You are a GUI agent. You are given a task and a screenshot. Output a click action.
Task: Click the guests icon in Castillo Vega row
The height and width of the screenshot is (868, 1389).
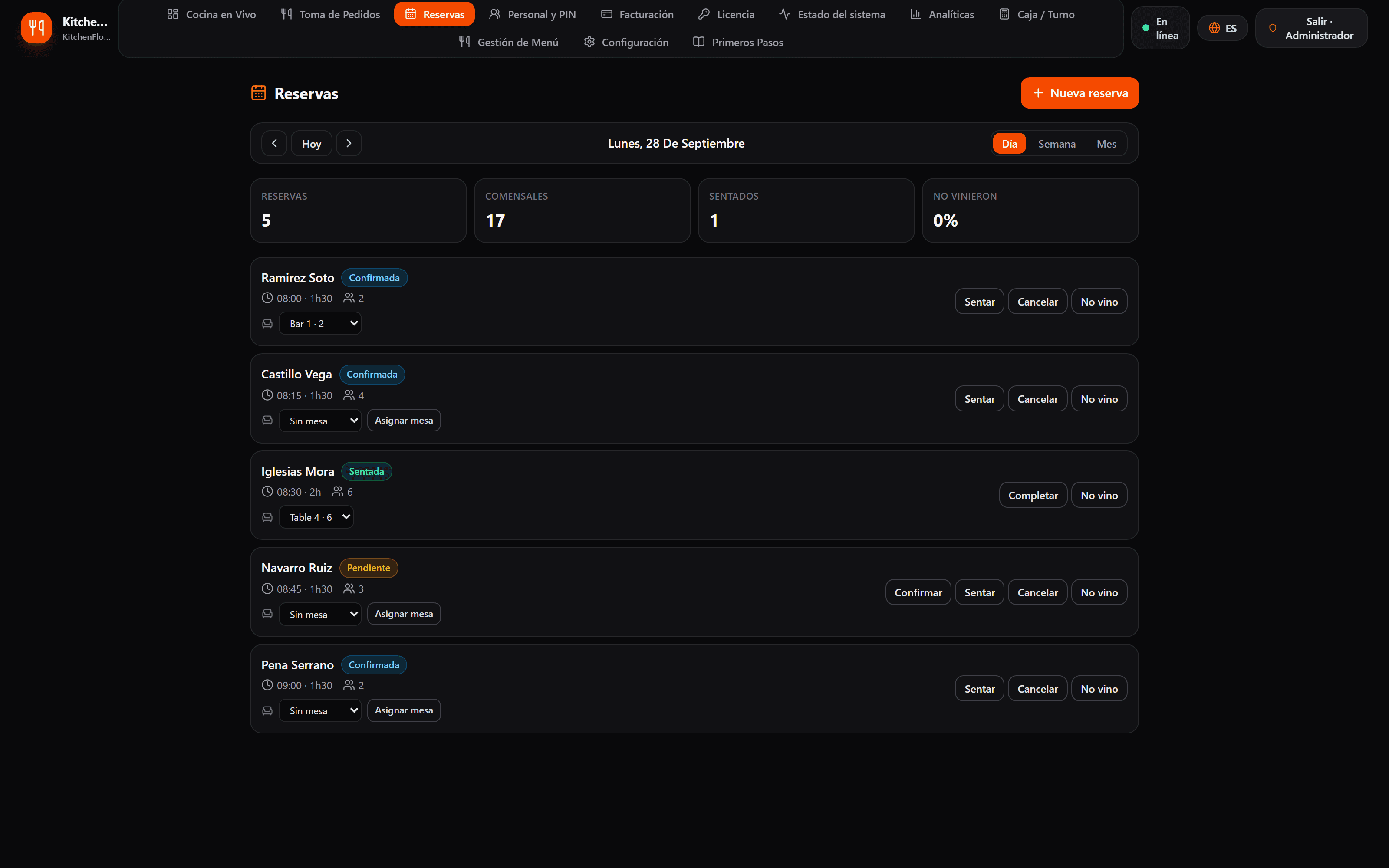(x=349, y=395)
